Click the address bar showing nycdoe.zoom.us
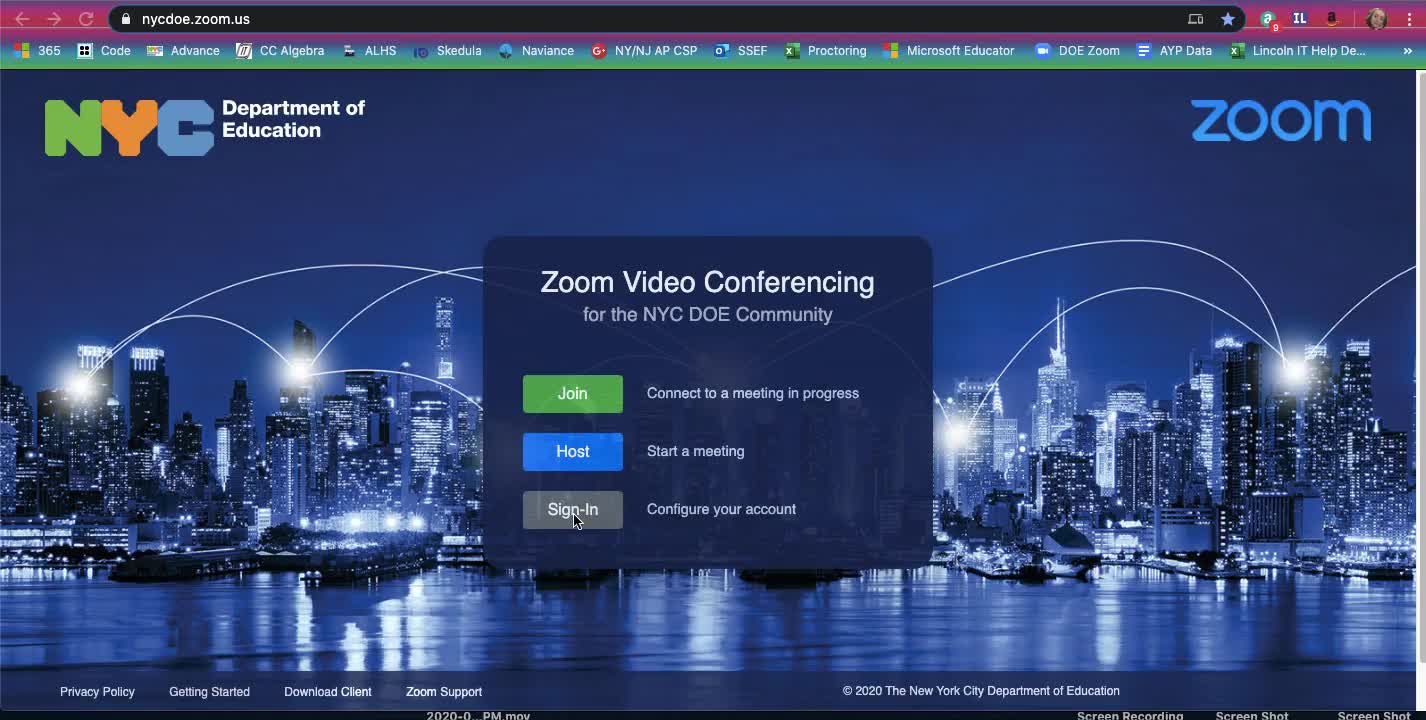1426x720 pixels. [600, 19]
